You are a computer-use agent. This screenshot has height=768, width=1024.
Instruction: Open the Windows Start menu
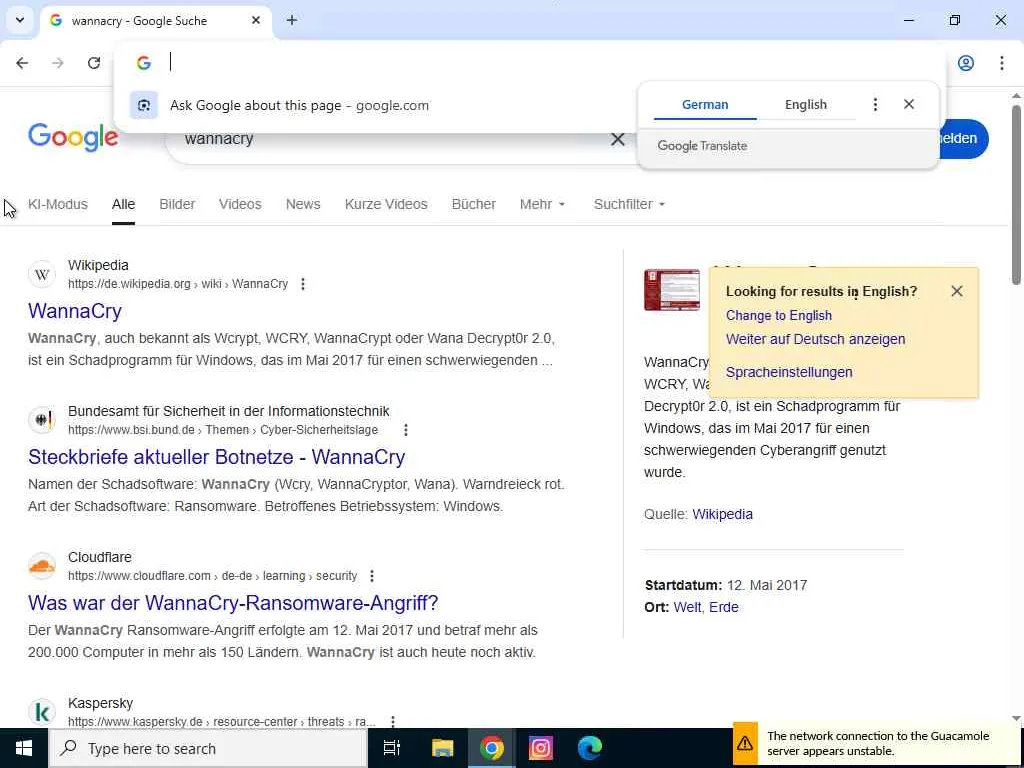[24, 748]
